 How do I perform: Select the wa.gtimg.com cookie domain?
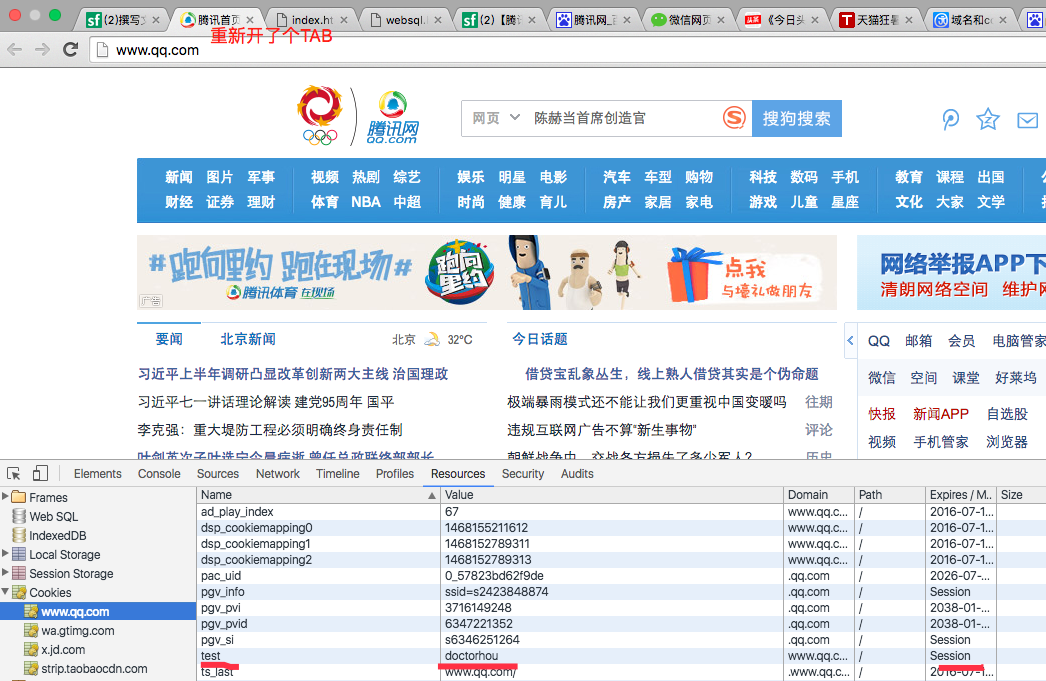click(x=77, y=630)
